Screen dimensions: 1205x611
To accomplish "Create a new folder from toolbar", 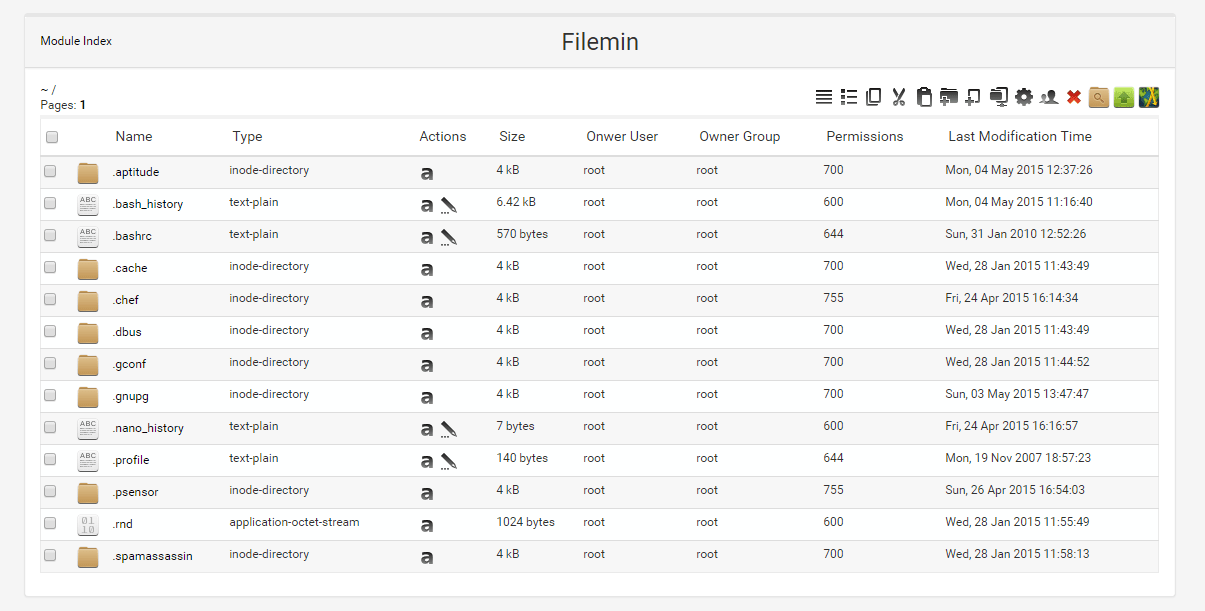I will (949, 97).
